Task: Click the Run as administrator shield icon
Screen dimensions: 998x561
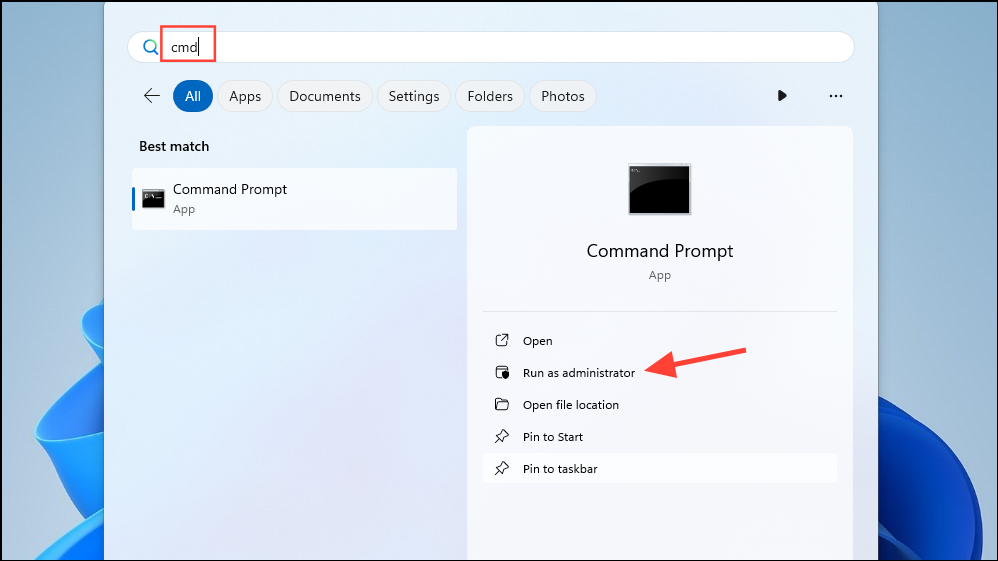Action: coord(502,373)
